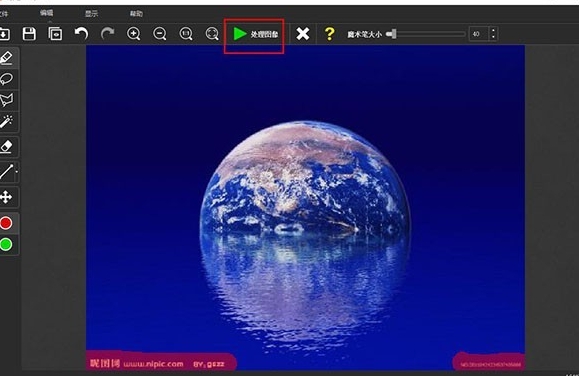Screen dimensions: 579x376
Task: Click the Redo arrow icon
Action: (x=107, y=34)
